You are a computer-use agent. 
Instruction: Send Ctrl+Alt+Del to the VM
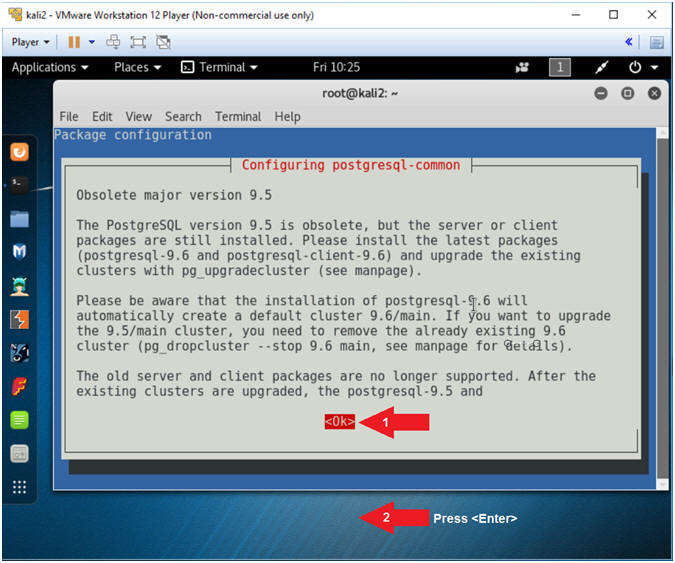click(113, 42)
